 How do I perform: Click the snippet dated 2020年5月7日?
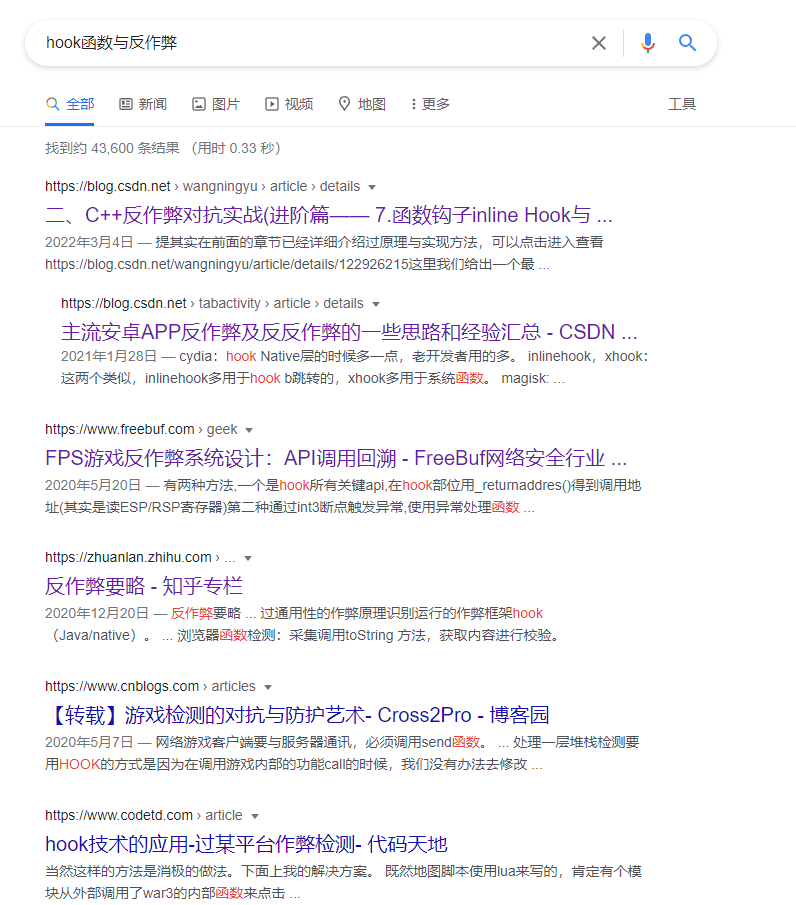point(342,753)
